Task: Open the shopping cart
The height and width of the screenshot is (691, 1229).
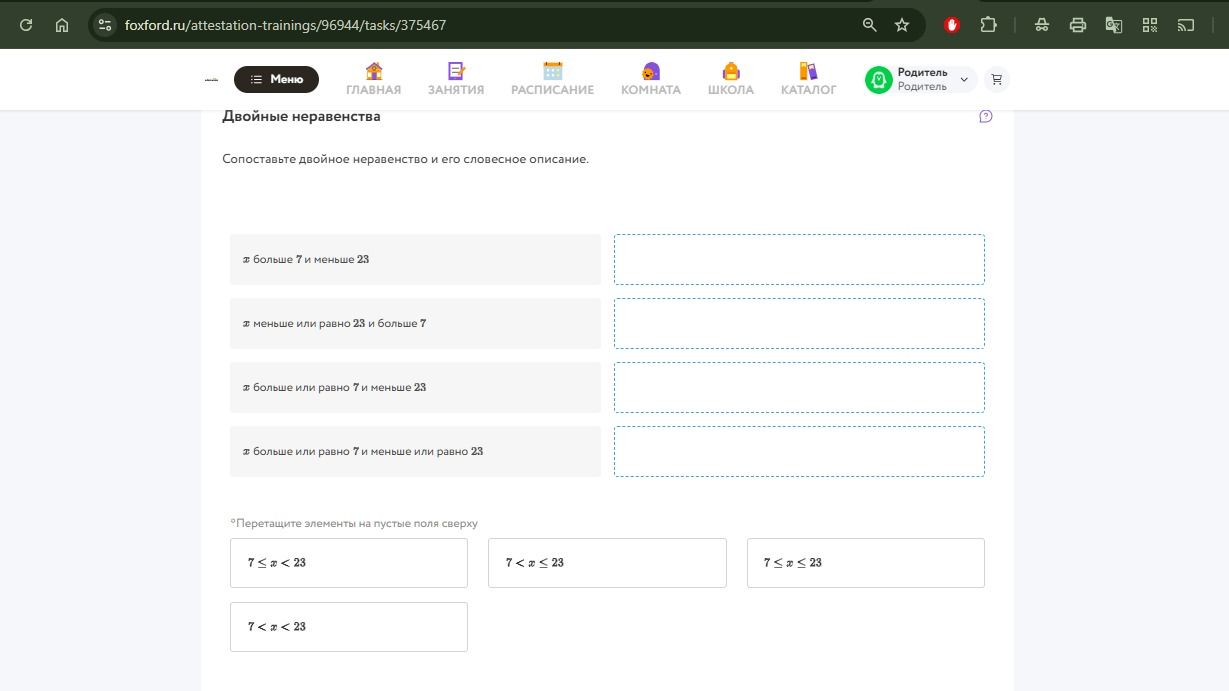Action: pos(996,79)
